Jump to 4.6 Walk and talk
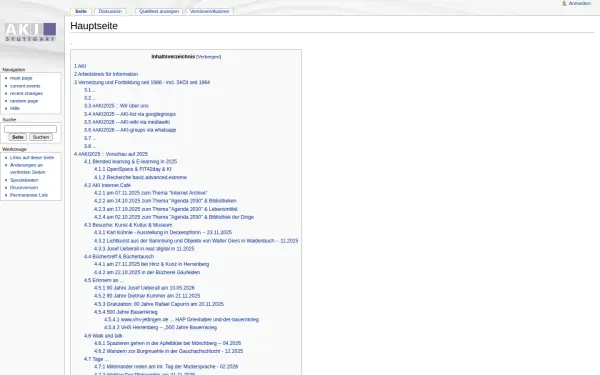The height and width of the screenshot is (375, 600). (x=103, y=336)
